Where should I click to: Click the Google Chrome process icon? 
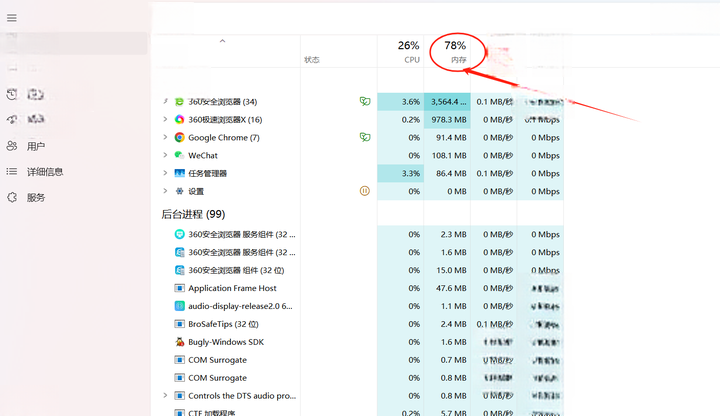(180, 137)
